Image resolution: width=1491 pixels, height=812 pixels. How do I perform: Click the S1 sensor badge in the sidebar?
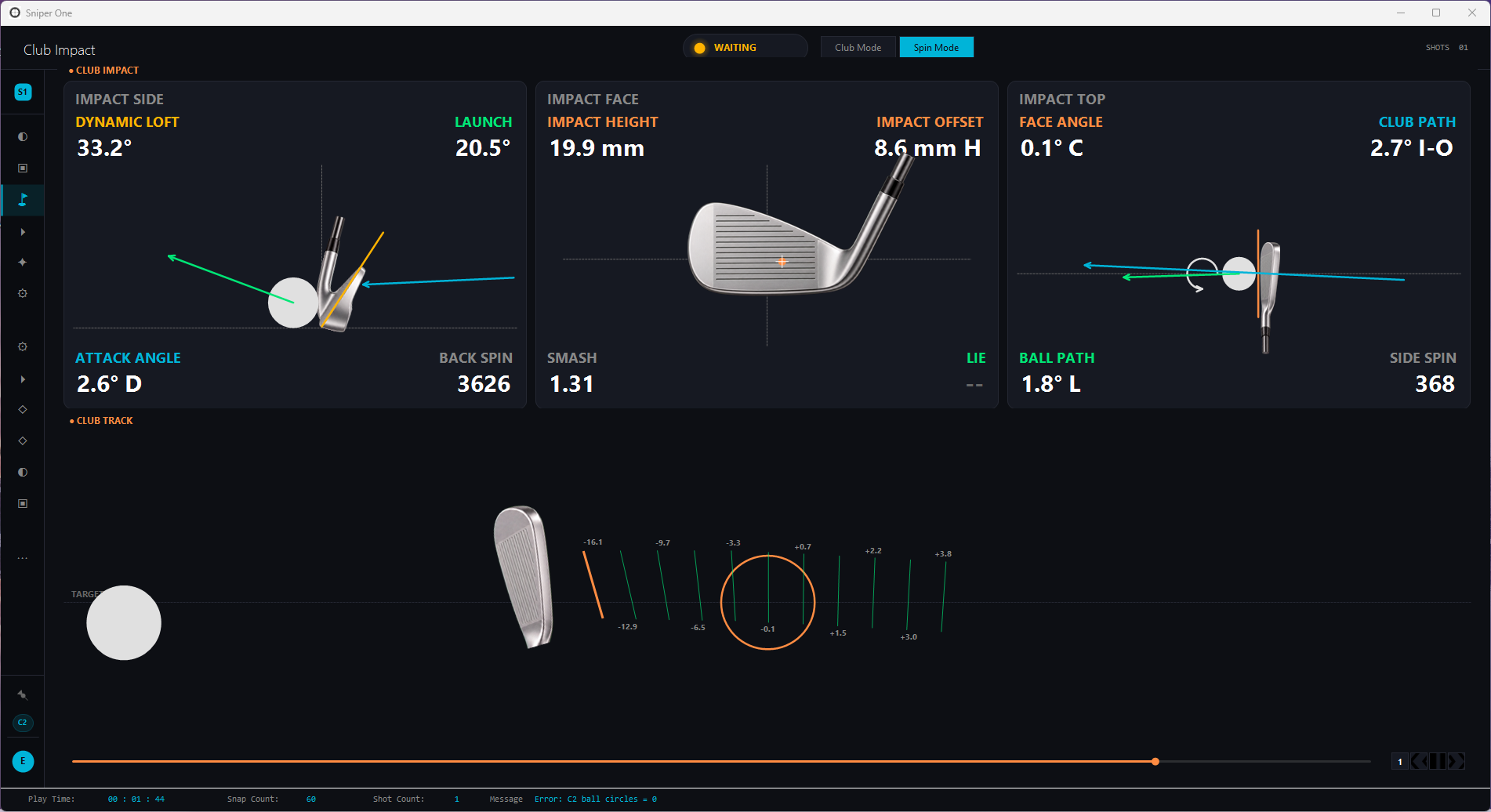pos(23,92)
